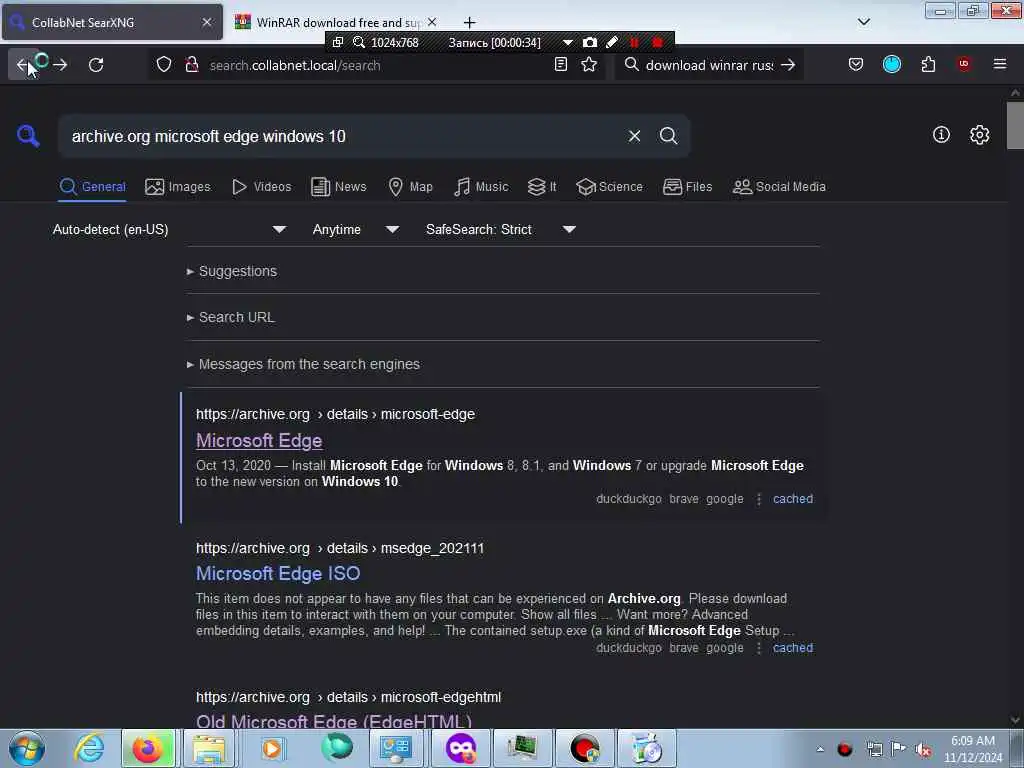Launch Windows Media Player from taskbar
Screen dimensions: 1024x768
pos(272,748)
